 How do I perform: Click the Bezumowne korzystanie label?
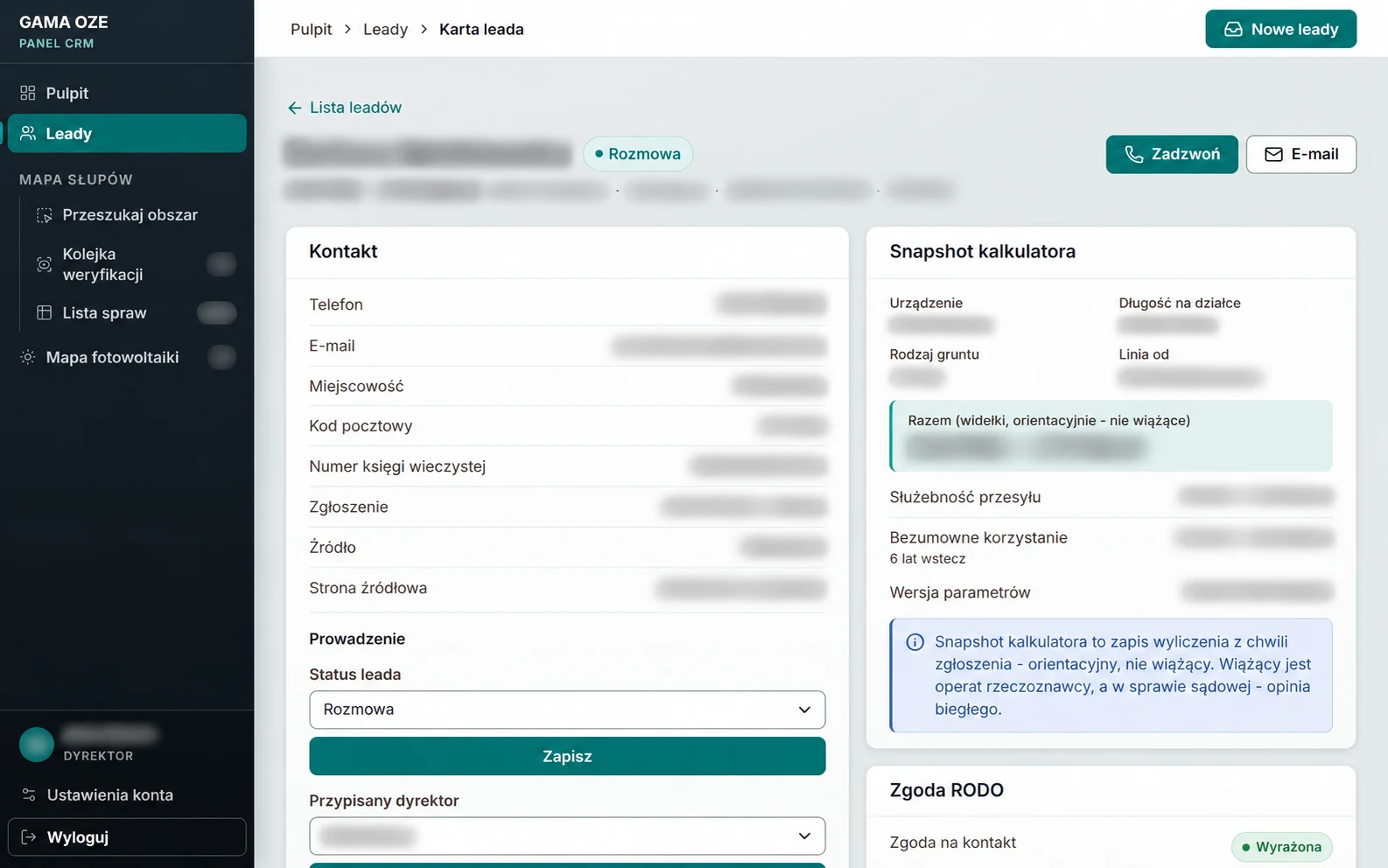(978, 537)
